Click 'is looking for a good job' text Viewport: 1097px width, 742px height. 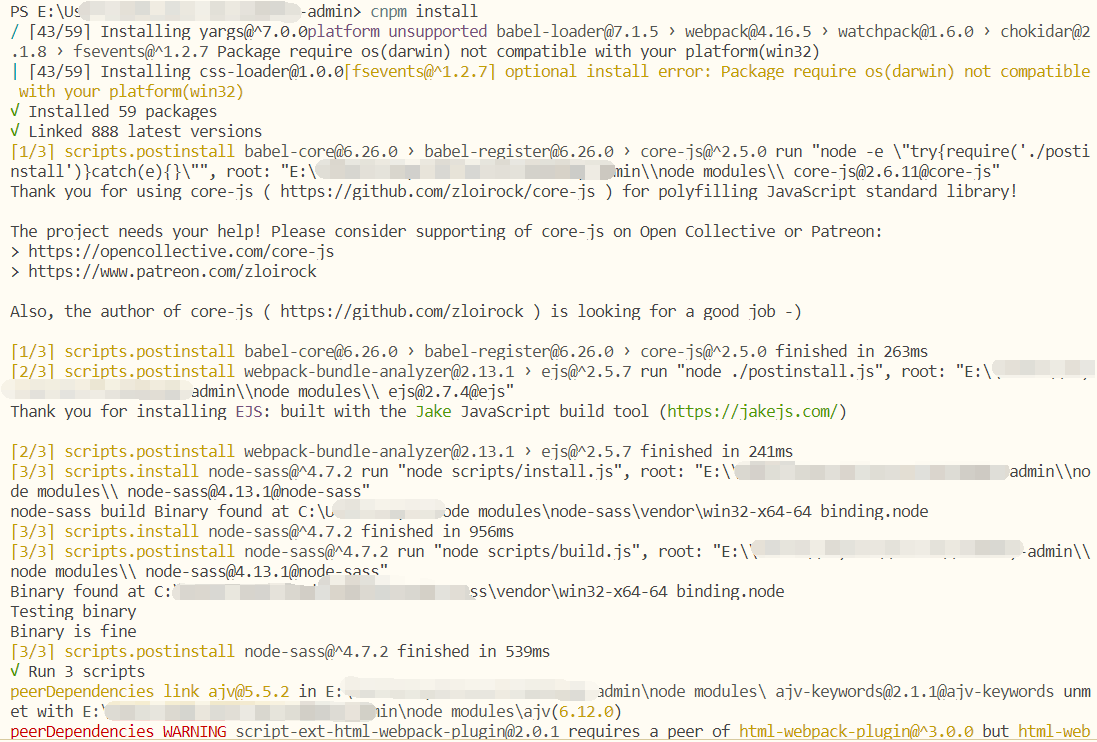663,311
